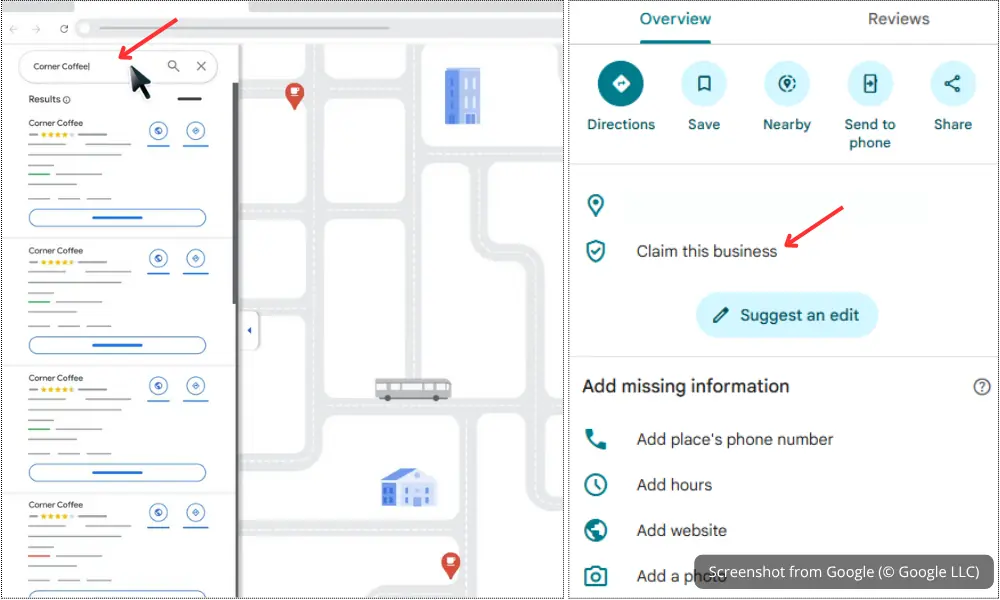
Task: Click the clock icon beside Add hours
Action: (597, 484)
